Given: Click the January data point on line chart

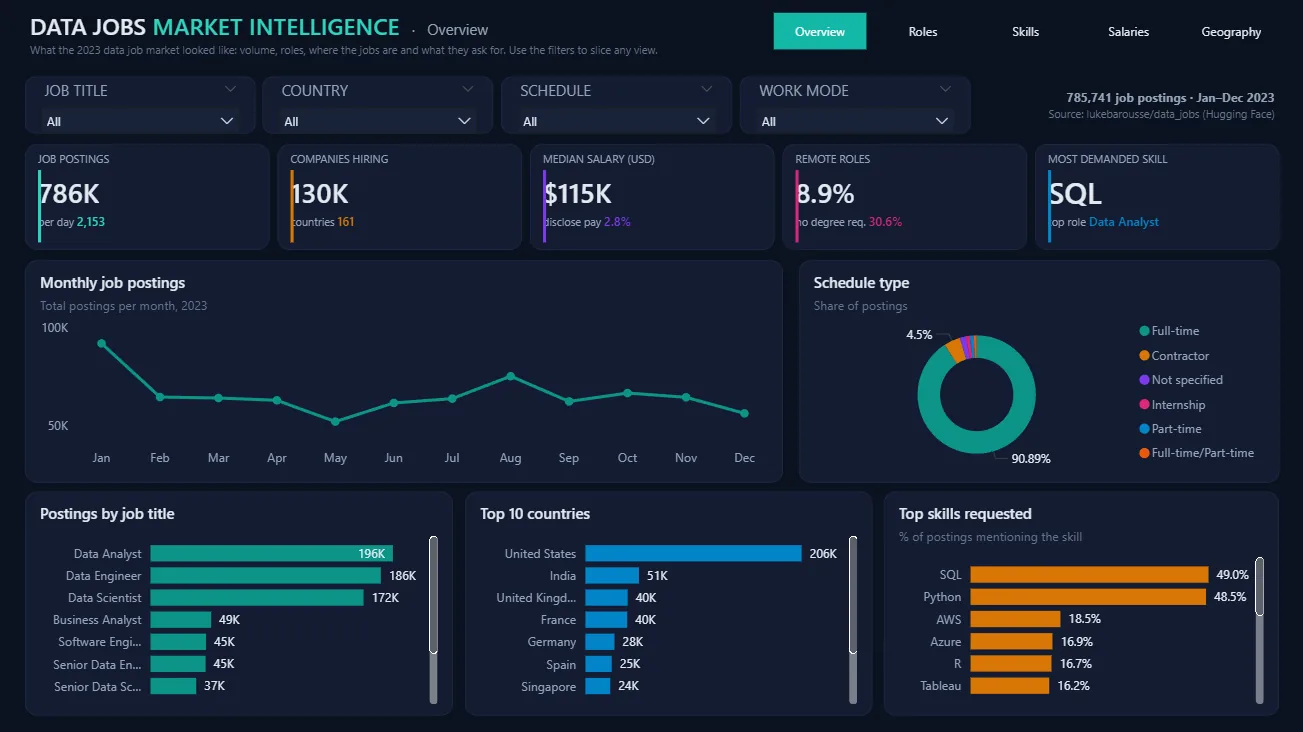Looking at the screenshot, I should pos(101,343).
